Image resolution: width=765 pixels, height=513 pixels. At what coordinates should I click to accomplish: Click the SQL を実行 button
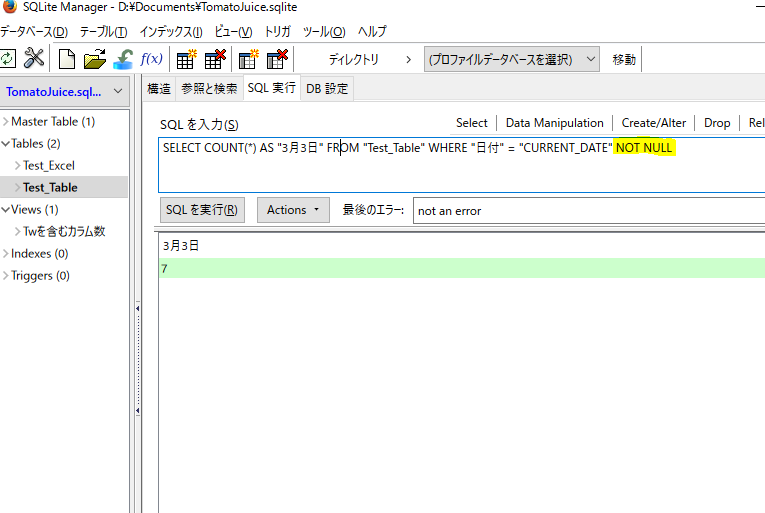tap(203, 210)
